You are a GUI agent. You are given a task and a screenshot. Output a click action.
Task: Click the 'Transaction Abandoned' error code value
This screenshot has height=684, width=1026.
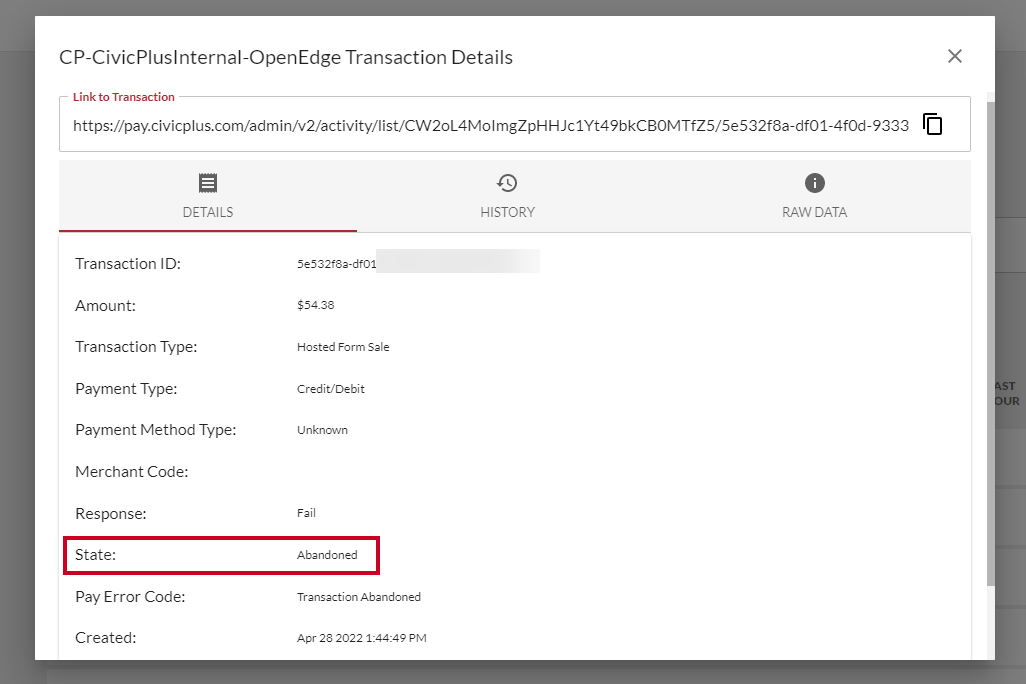359,597
